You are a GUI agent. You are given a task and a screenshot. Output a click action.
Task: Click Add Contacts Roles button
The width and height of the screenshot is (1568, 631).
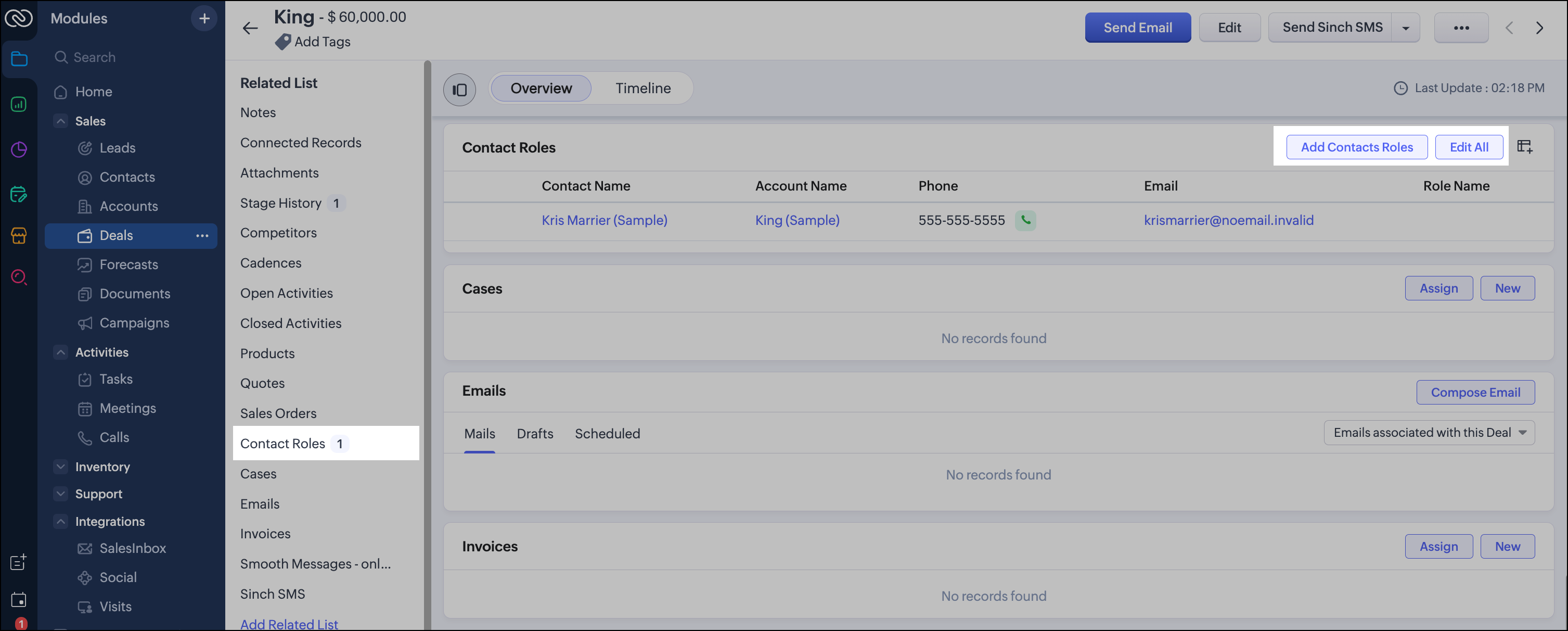coord(1357,147)
